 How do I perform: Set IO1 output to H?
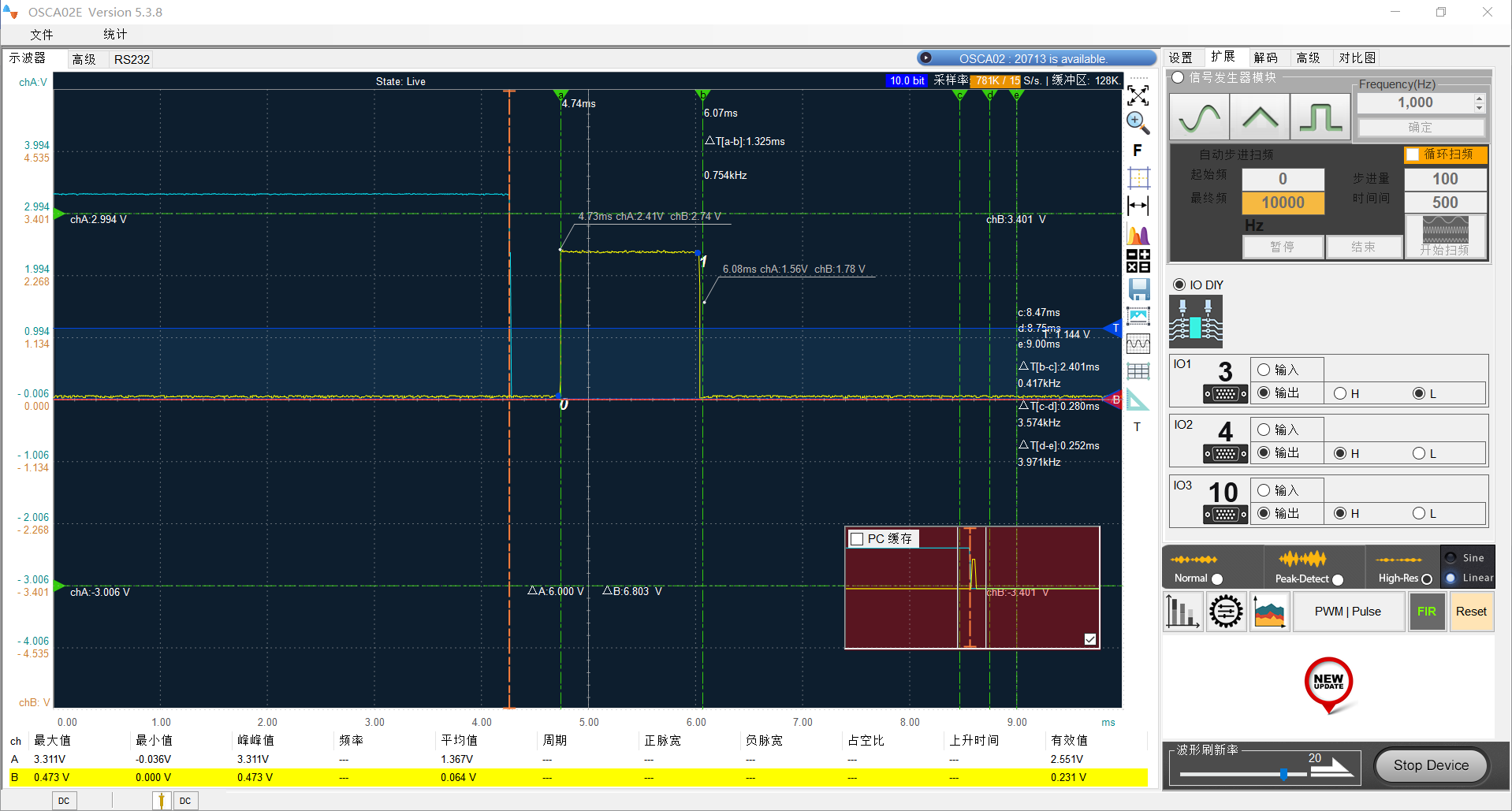1340,393
